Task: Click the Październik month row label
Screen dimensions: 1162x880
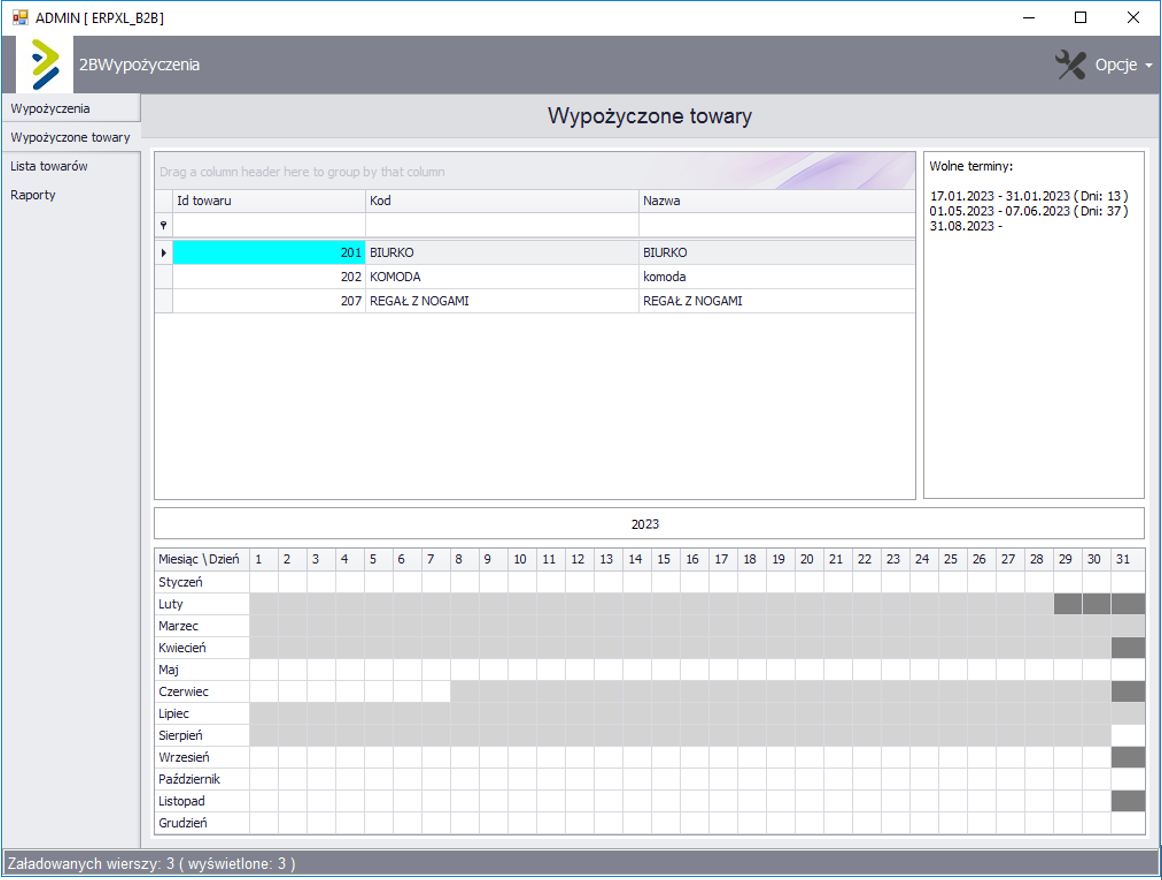Action: point(202,779)
